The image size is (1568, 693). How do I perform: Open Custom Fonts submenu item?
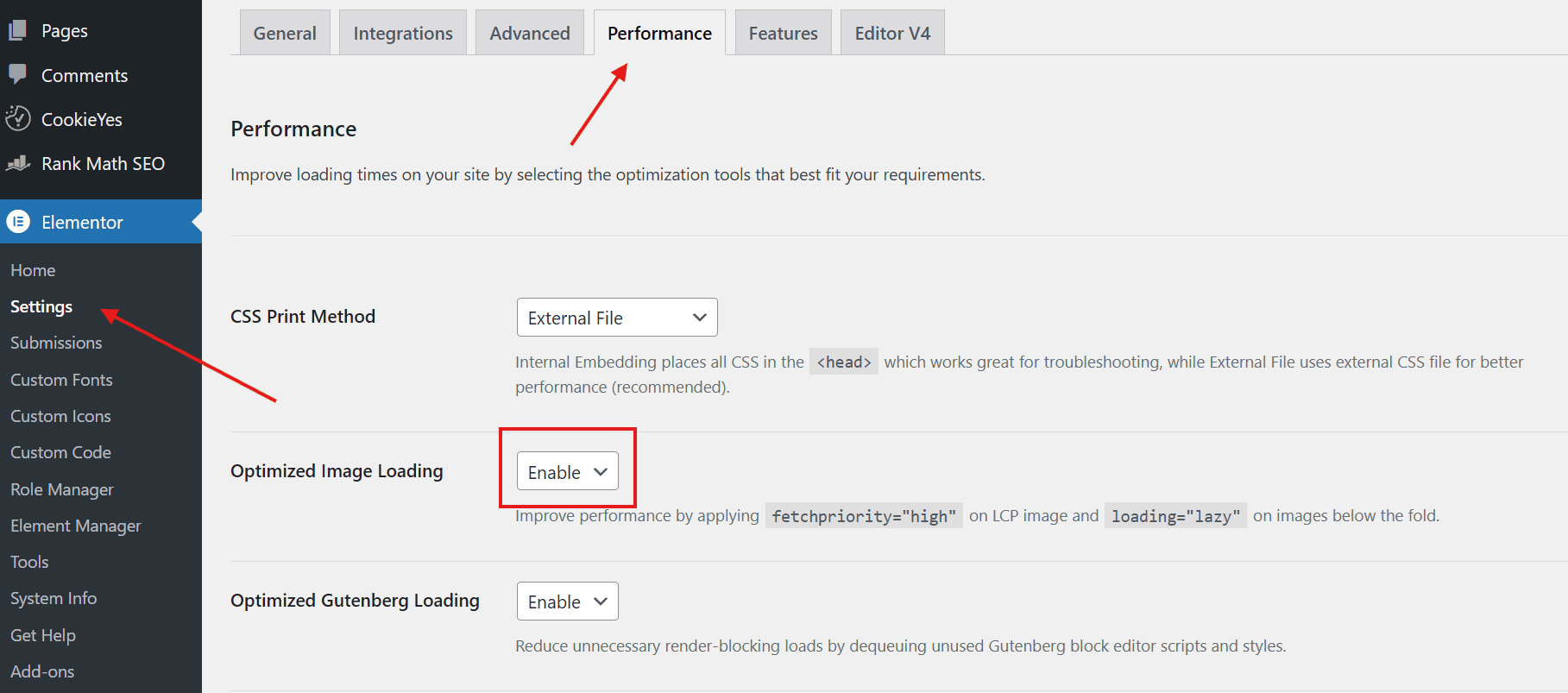(x=61, y=380)
